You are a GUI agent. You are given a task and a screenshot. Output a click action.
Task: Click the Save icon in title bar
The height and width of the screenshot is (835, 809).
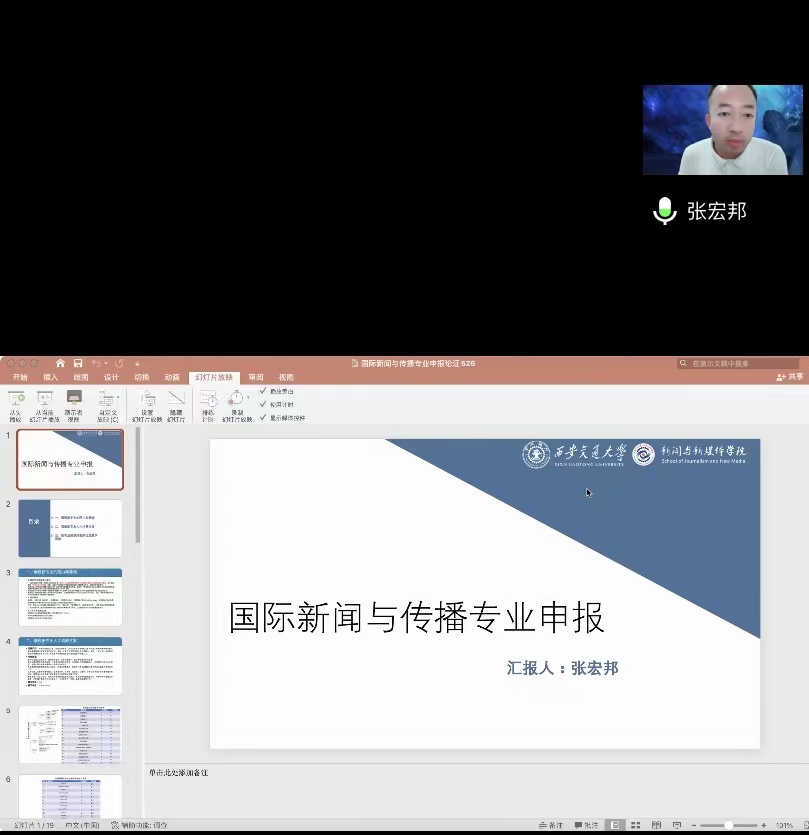(76, 363)
